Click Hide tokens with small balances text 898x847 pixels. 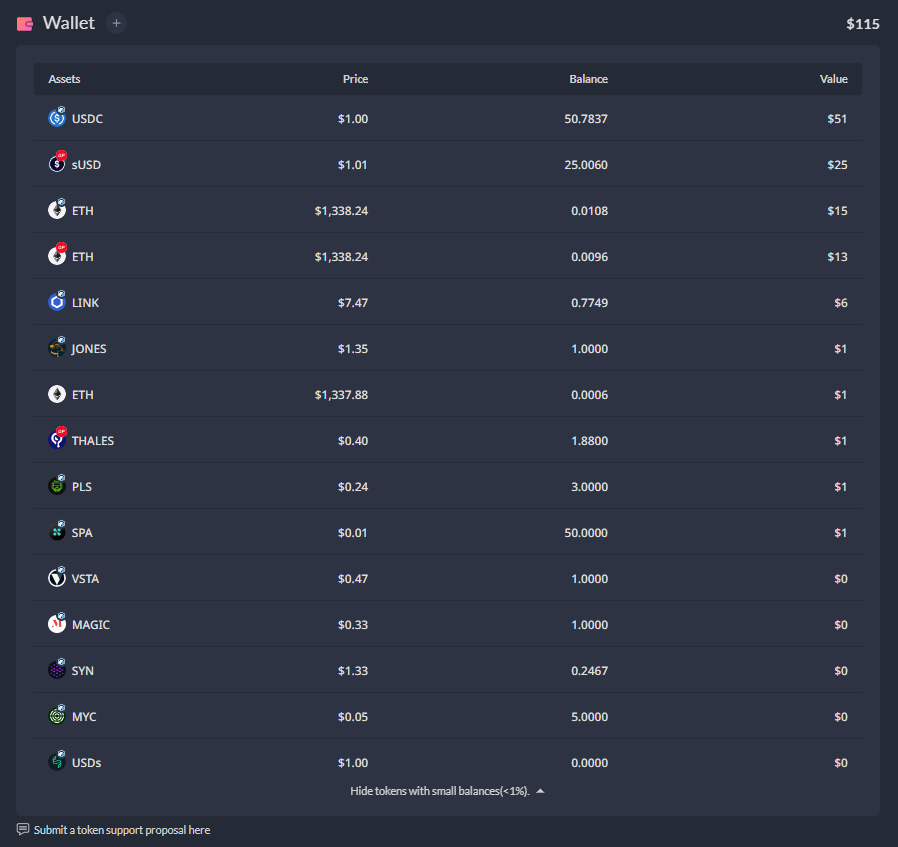pos(440,791)
